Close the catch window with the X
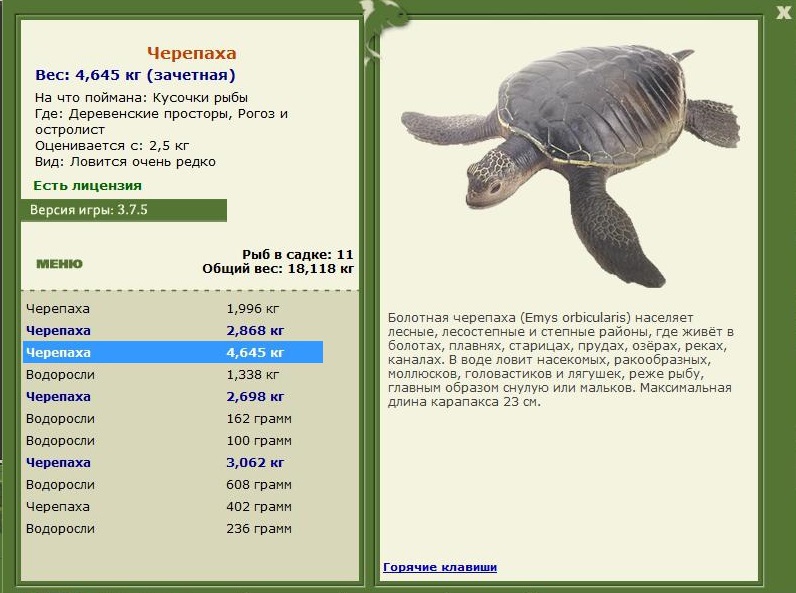Image resolution: width=796 pixels, height=593 pixels. (x=783, y=12)
